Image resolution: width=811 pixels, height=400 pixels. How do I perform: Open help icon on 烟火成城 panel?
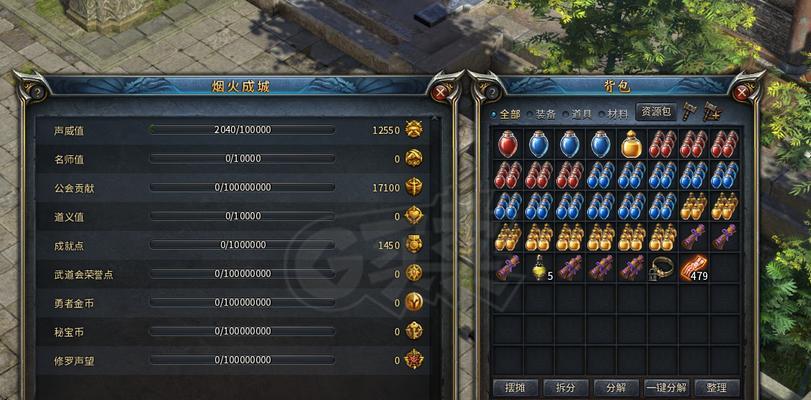pyautogui.click(x=37, y=93)
